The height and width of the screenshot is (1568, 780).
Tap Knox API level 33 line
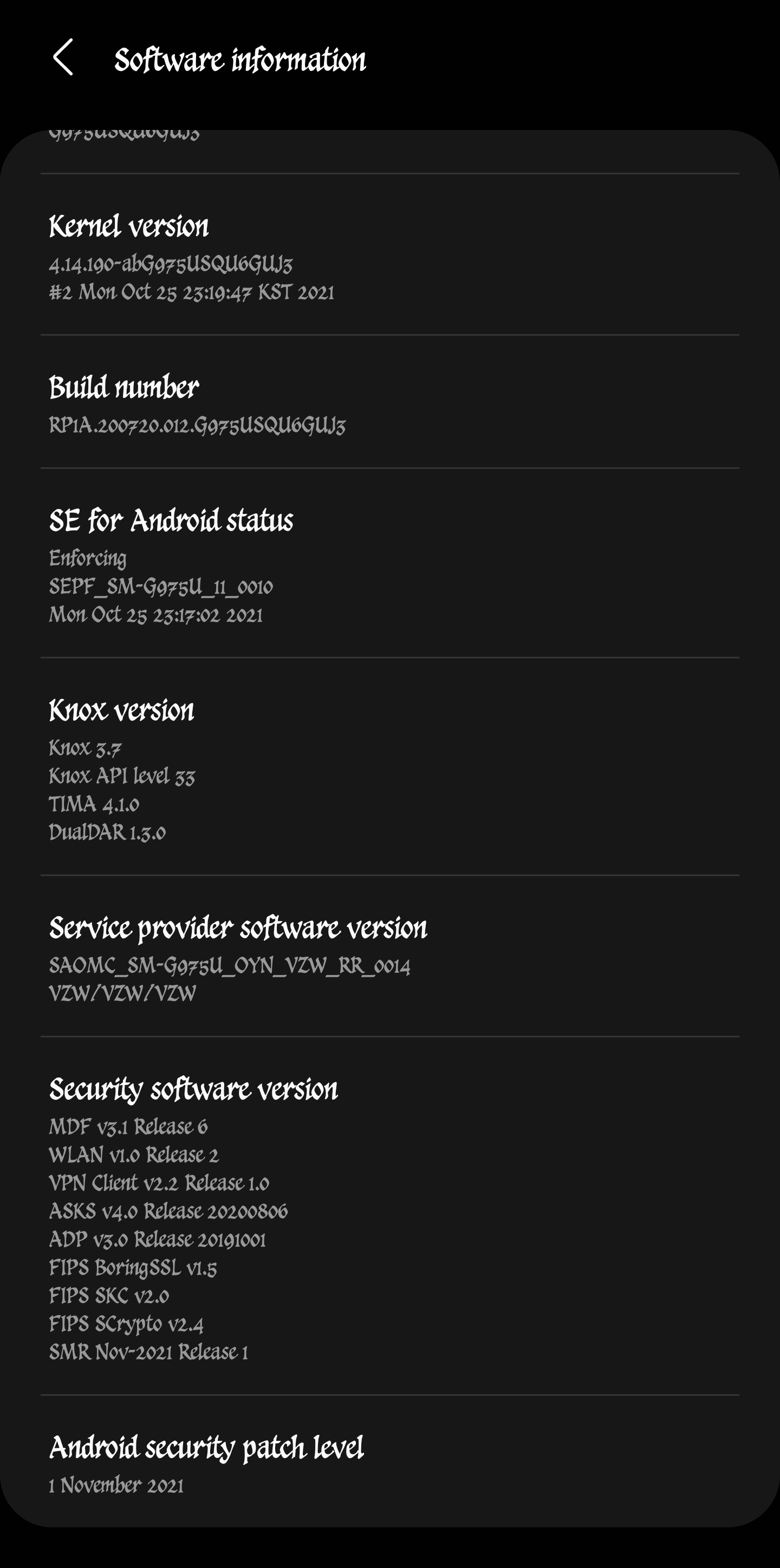(x=122, y=776)
